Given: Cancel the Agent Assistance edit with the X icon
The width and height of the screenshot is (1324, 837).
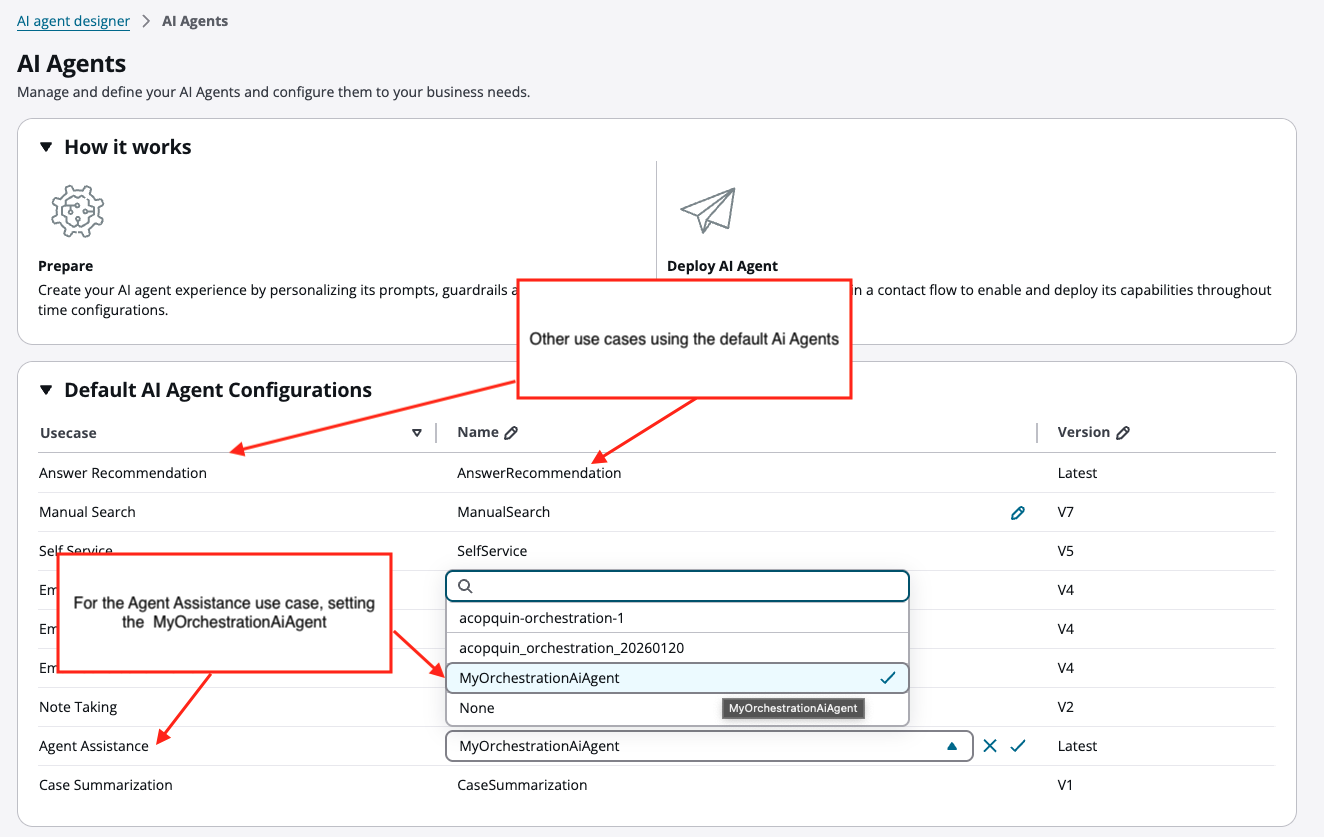Looking at the screenshot, I should (989, 745).
